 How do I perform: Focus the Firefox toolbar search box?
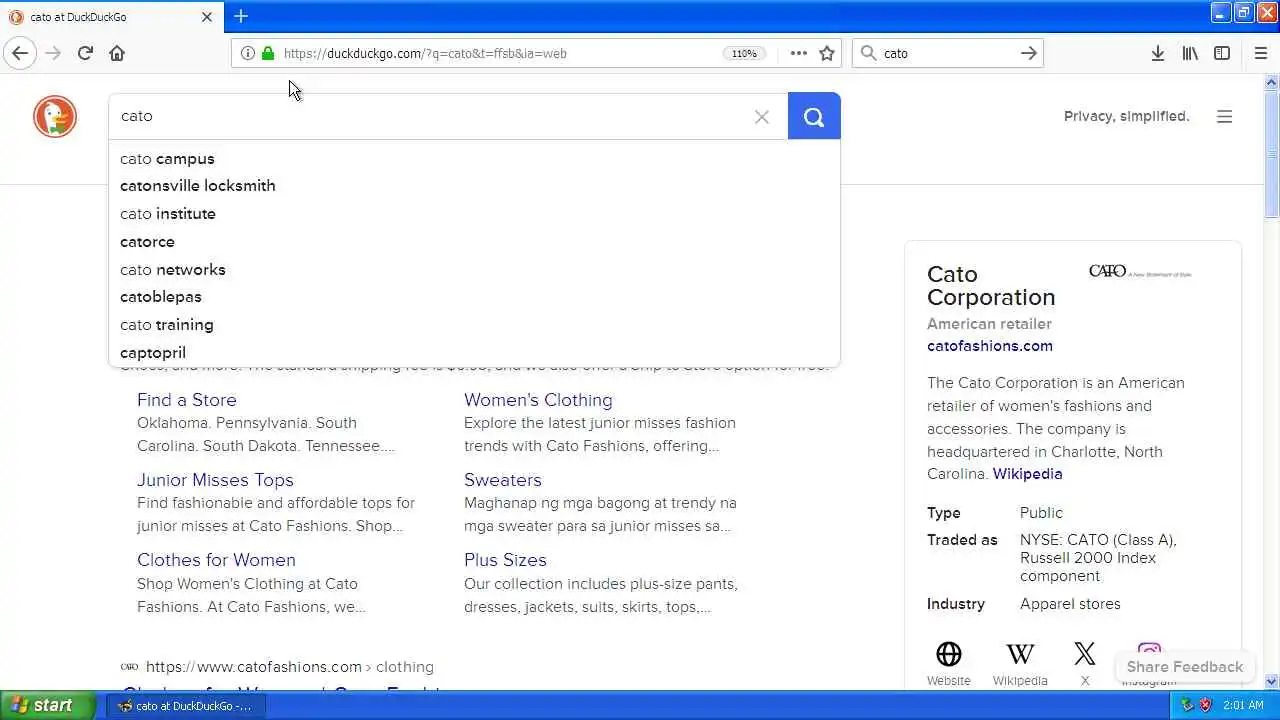coord(947,53)
